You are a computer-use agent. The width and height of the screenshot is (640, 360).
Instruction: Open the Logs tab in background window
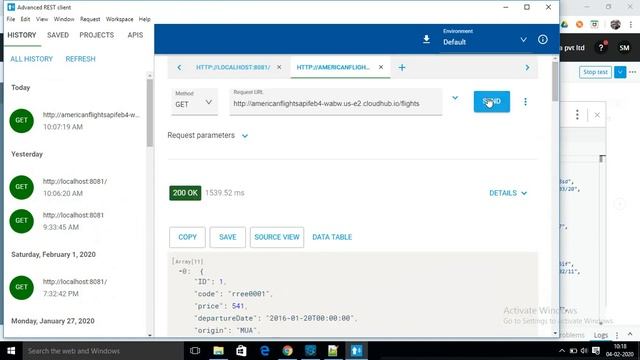[x=601, y=335]
